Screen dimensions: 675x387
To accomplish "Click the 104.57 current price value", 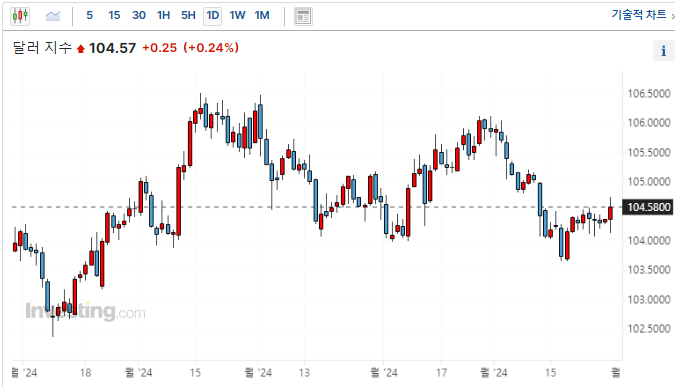I will (x=112, y=48).
